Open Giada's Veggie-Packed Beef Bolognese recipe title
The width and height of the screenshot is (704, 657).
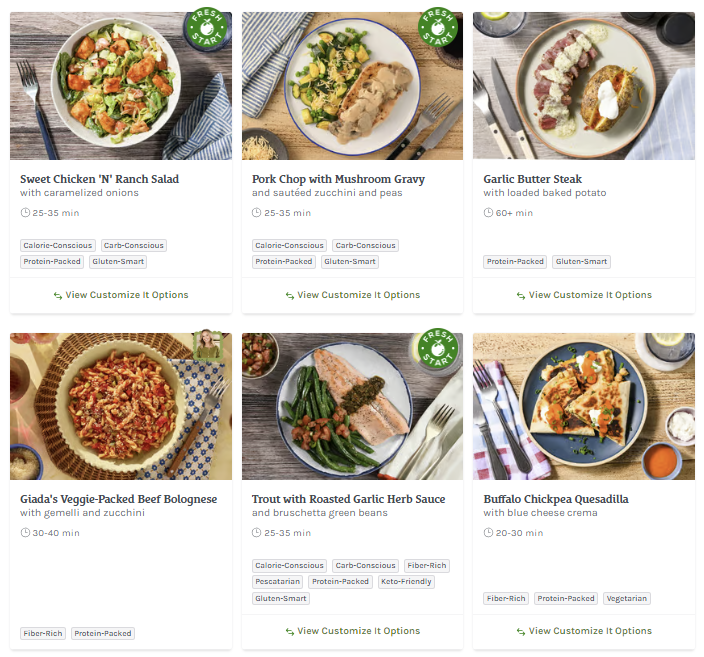pyautogui.click(x=118, y=499)
